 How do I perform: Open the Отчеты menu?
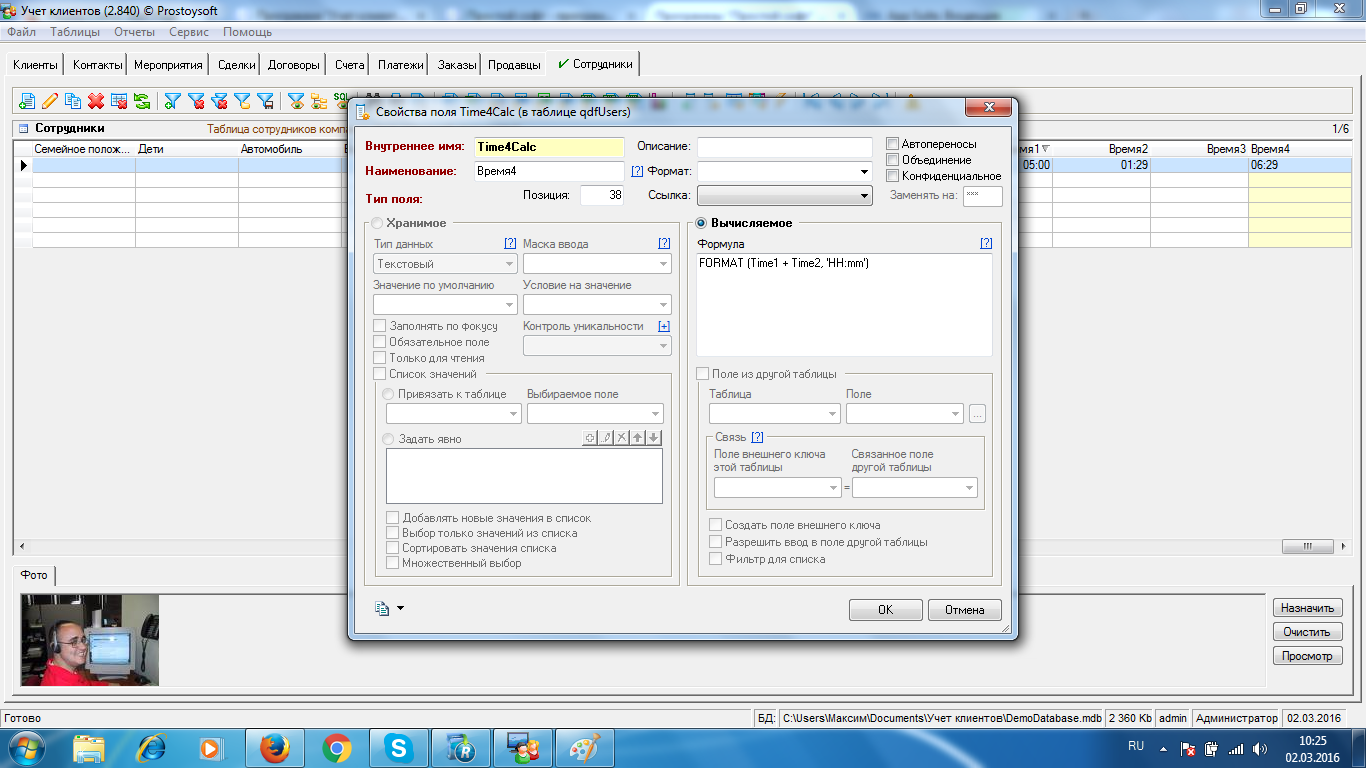coord(134,32)
